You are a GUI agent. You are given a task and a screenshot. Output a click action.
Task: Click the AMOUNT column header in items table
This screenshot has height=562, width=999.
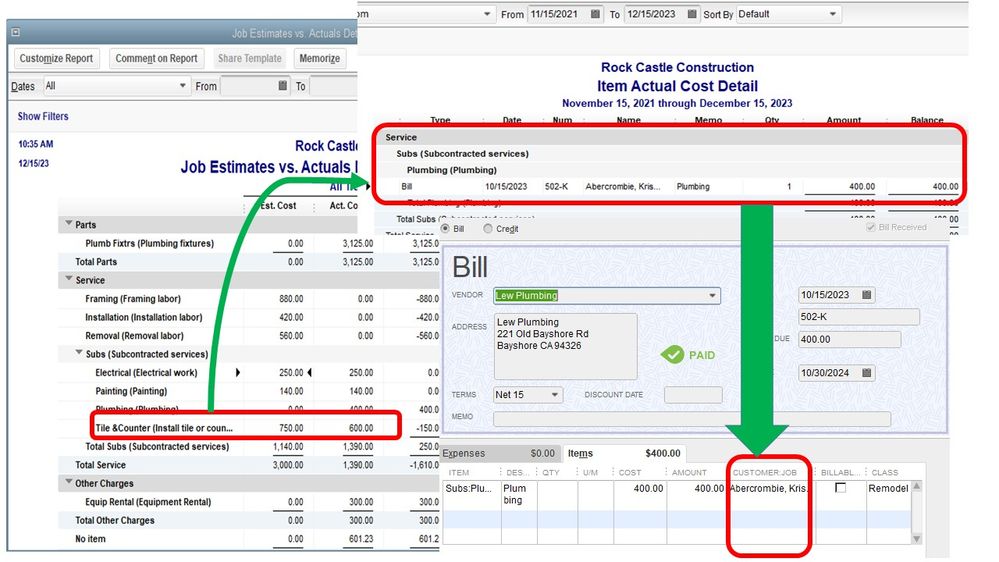click(689, 473)
